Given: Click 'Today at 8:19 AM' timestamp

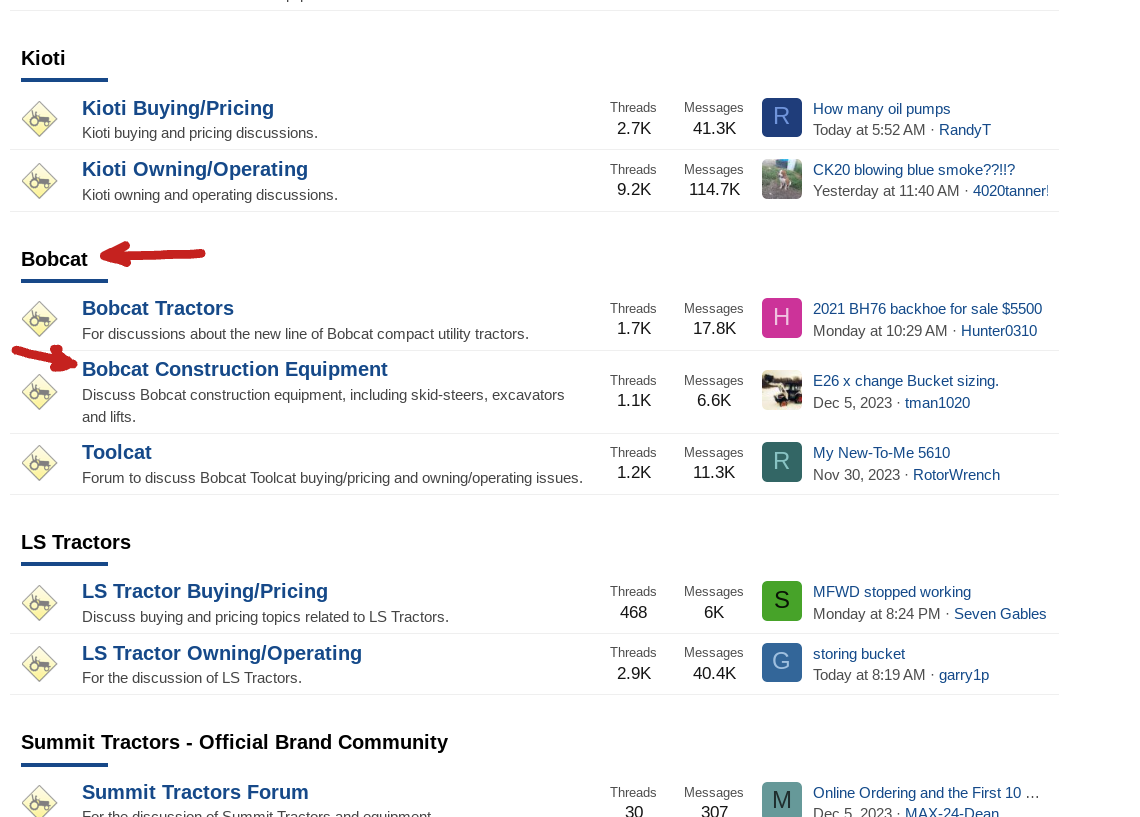Looking at the screenshot, I should click(x=869, y=675).
